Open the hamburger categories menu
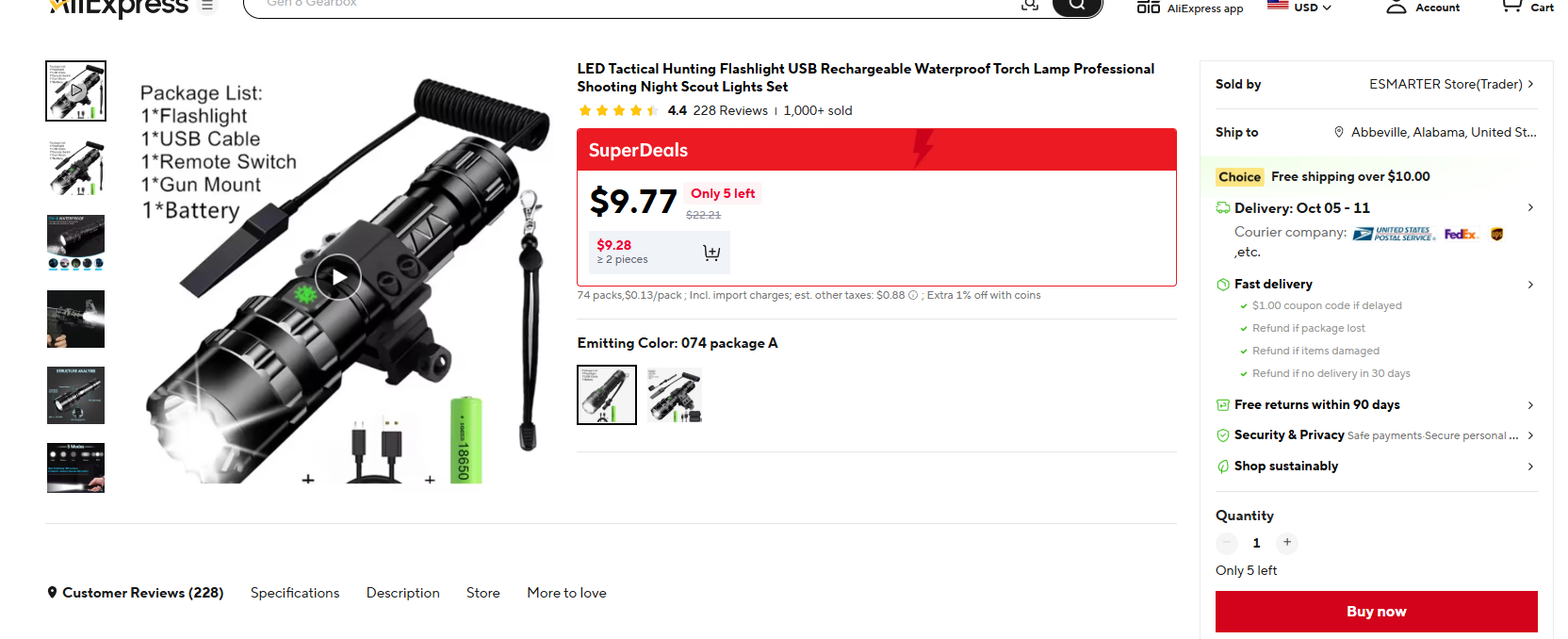The height and width of the screenshot is (639, 1568). [207, 6]
